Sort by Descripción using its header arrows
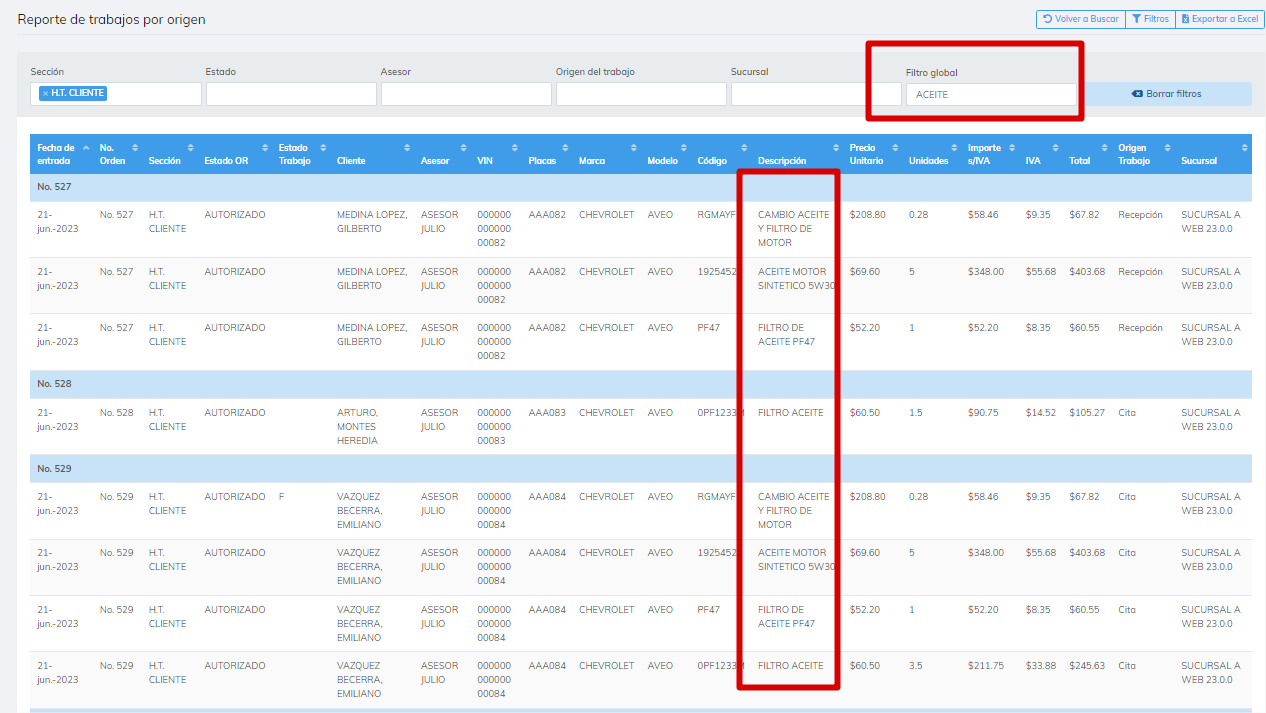Screen dimensions: 1266x713 coord(836,148)
